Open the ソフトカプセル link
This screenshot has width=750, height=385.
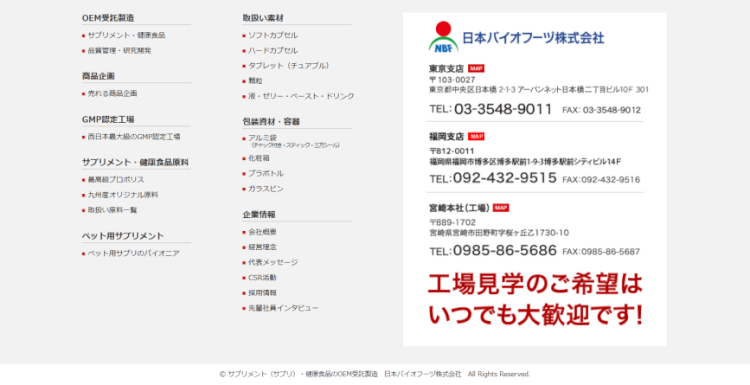(x=273, y=35)
